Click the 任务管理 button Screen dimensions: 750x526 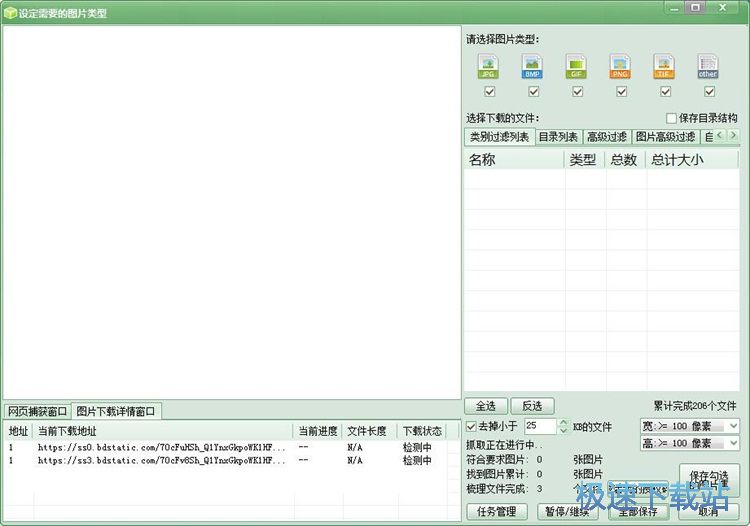tap(496, 511)
